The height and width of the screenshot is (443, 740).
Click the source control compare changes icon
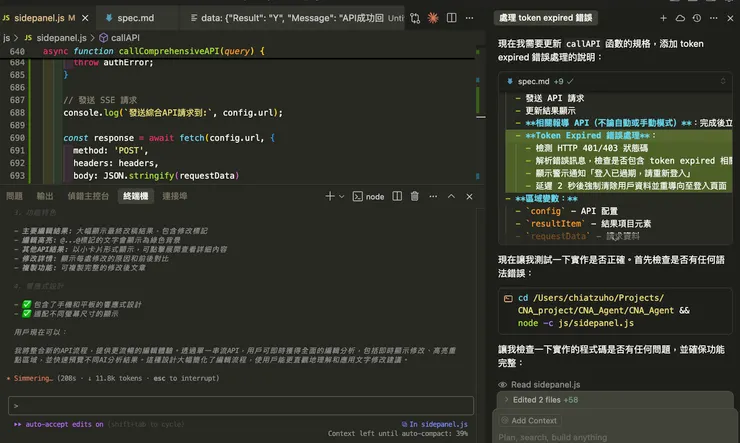click(415, 18)
